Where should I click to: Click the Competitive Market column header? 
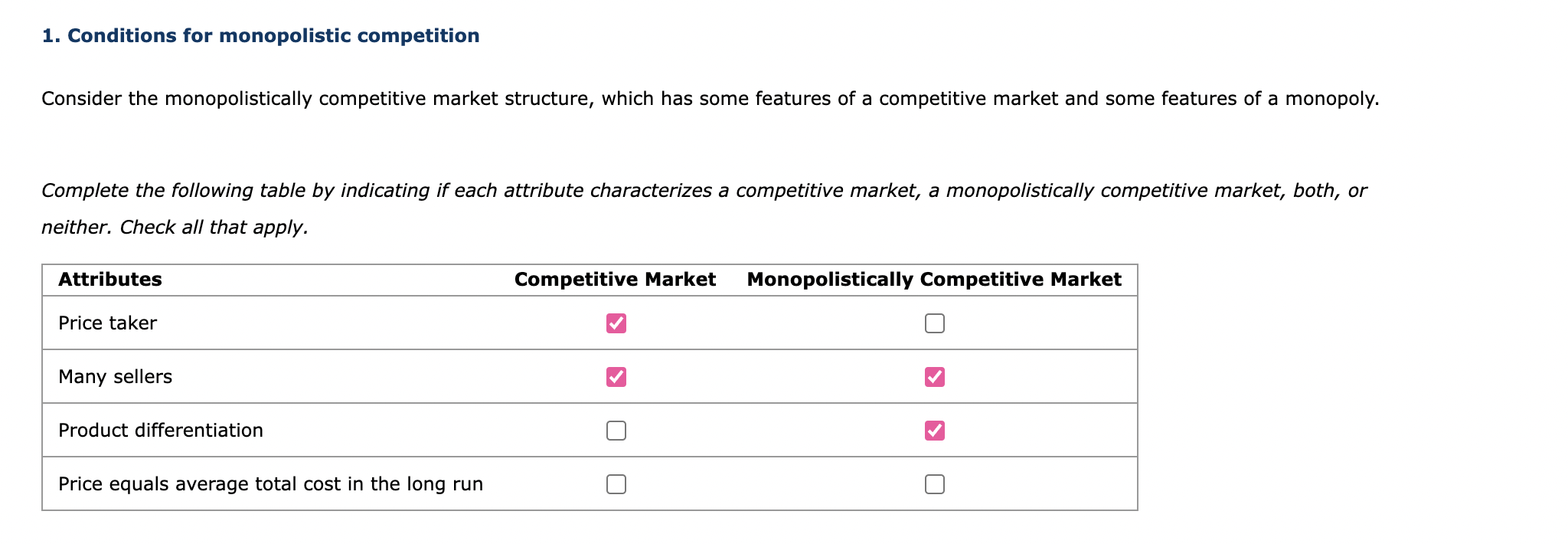[615, 280]
